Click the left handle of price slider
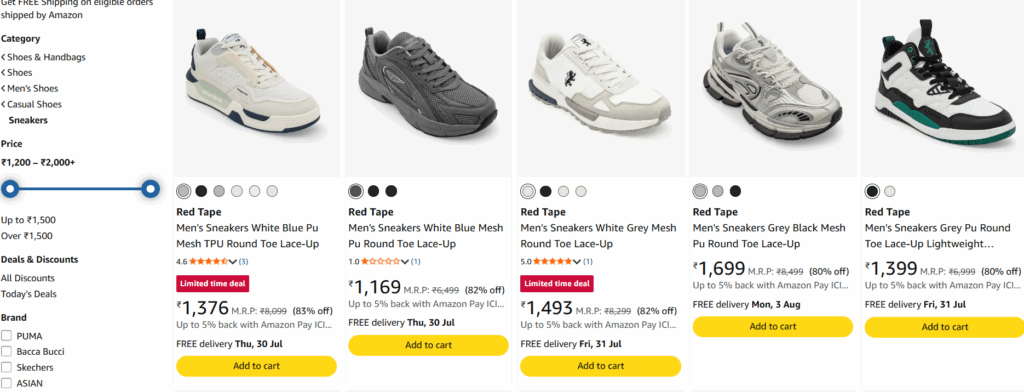 pos(10,189)
